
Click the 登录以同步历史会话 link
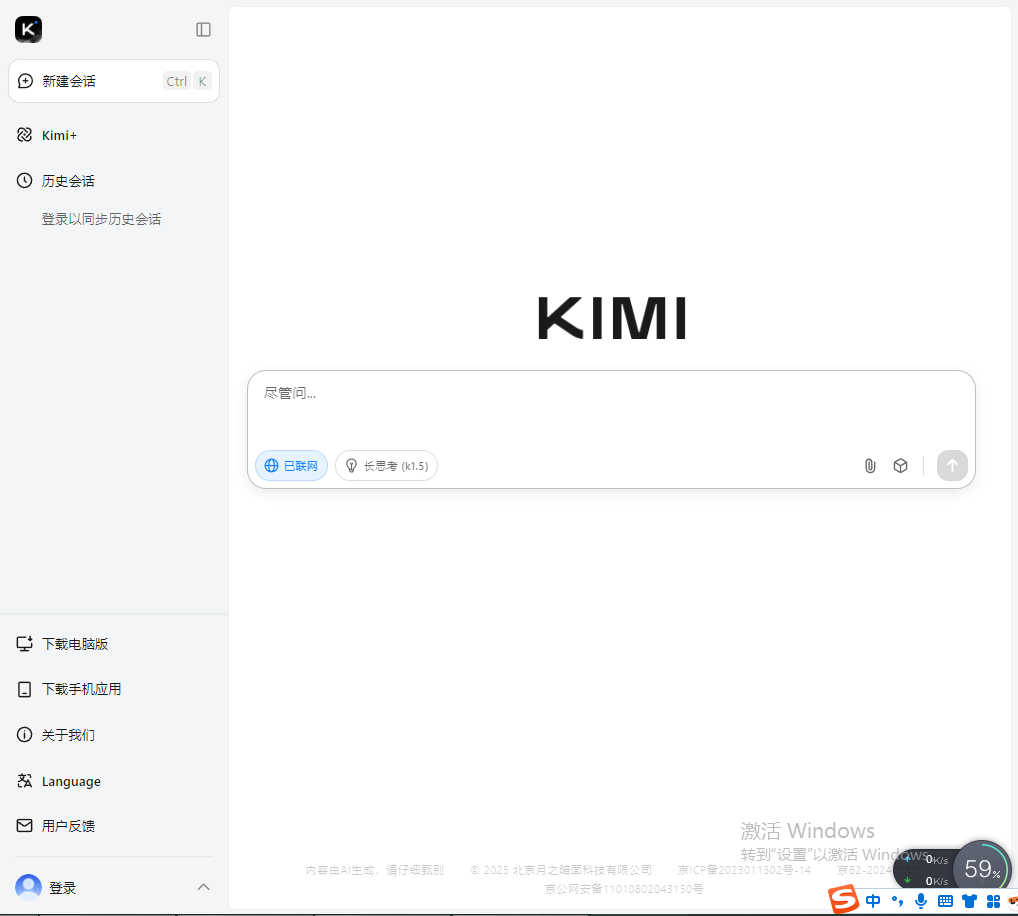point(101,219)
